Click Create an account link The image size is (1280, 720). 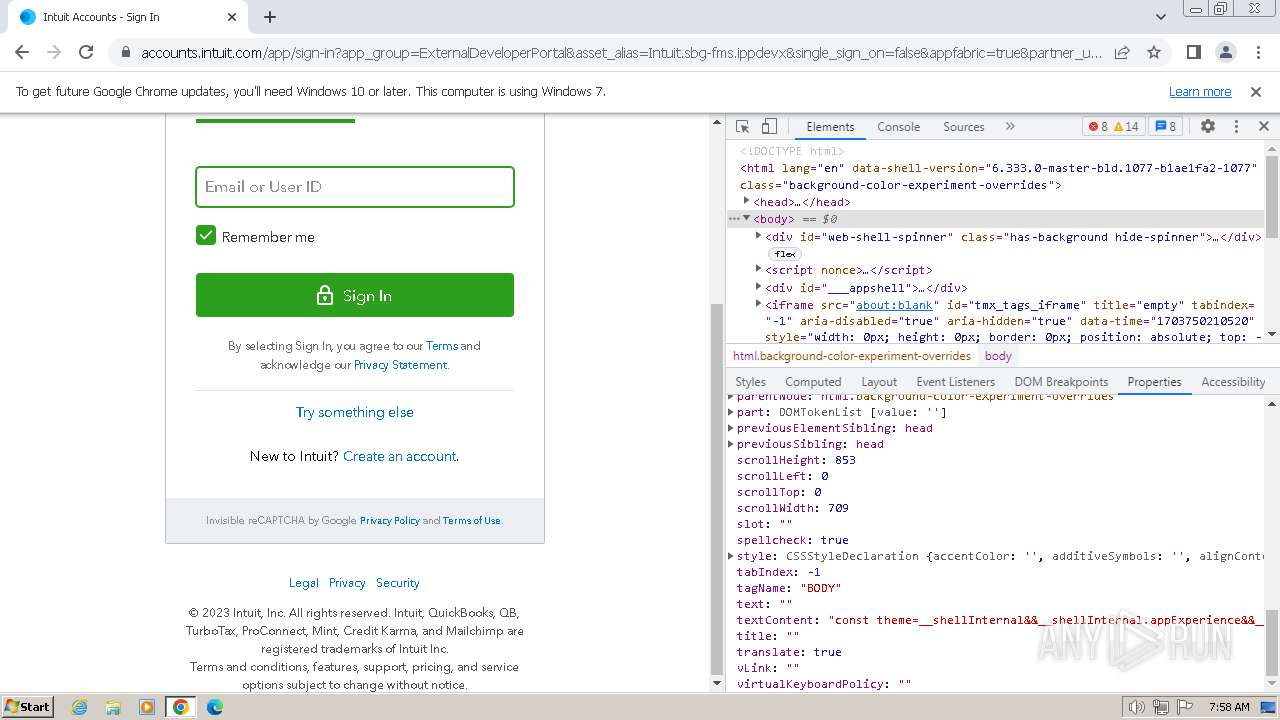[x=400, y=456]
